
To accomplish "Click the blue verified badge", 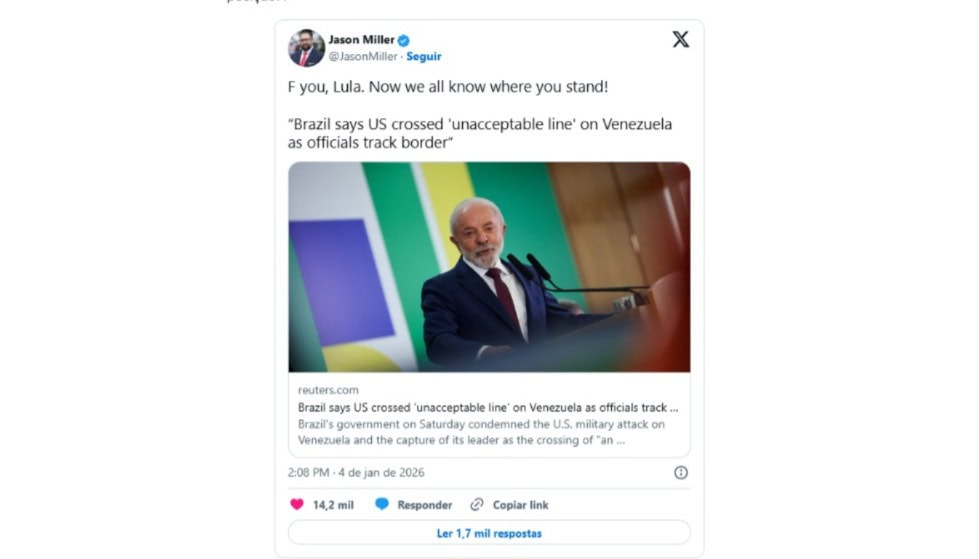I will point(404,41).
